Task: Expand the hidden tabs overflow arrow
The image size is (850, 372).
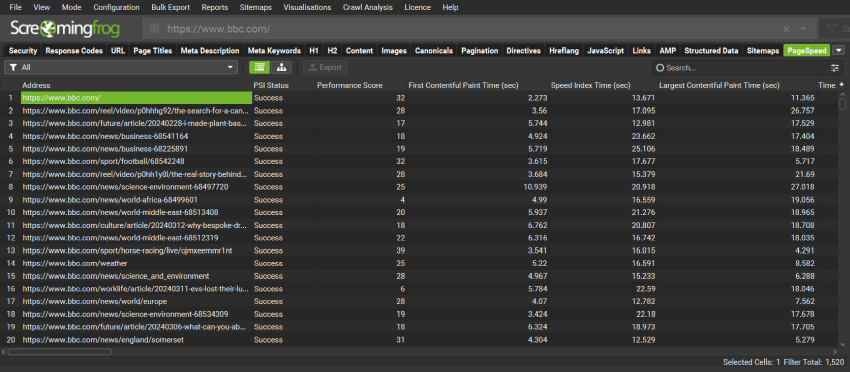Action: (x=840, y=50)
